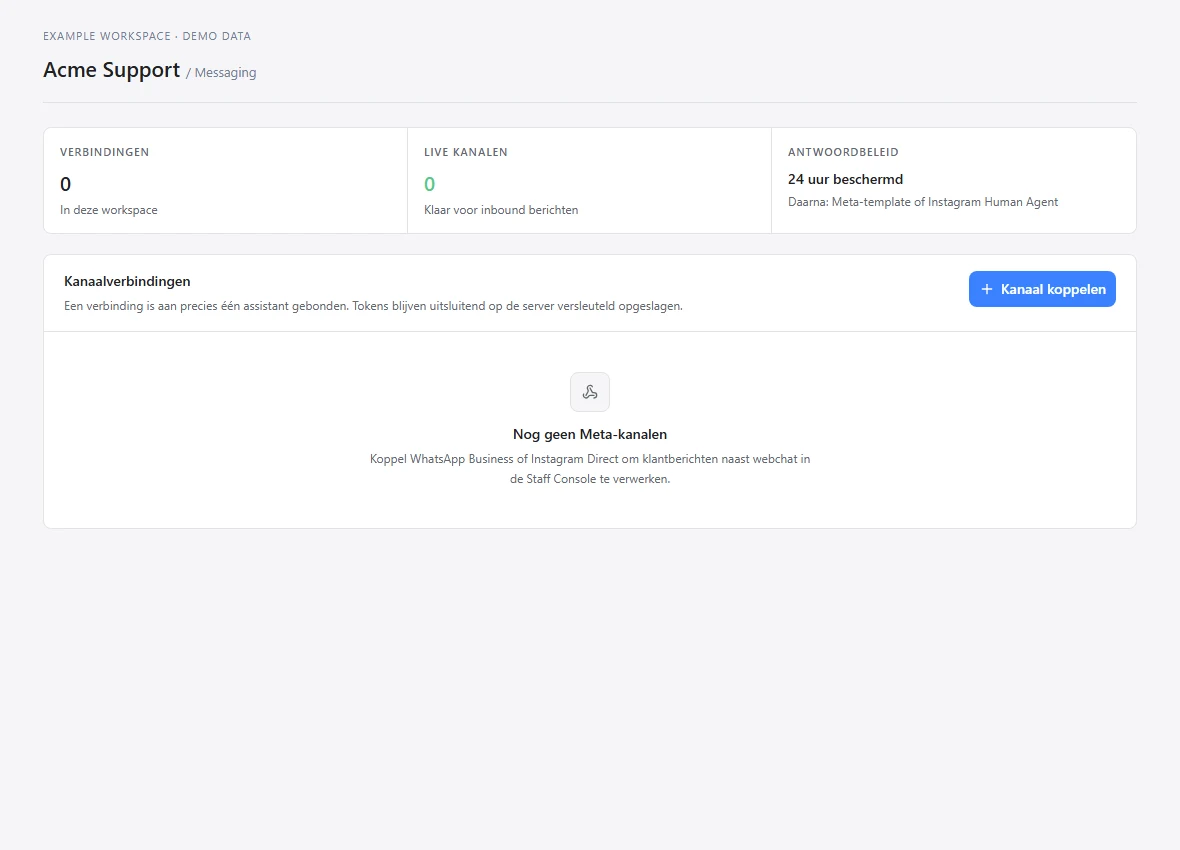Click the Nog geen Meta-kanalen heading

click(x=590, y=434)
